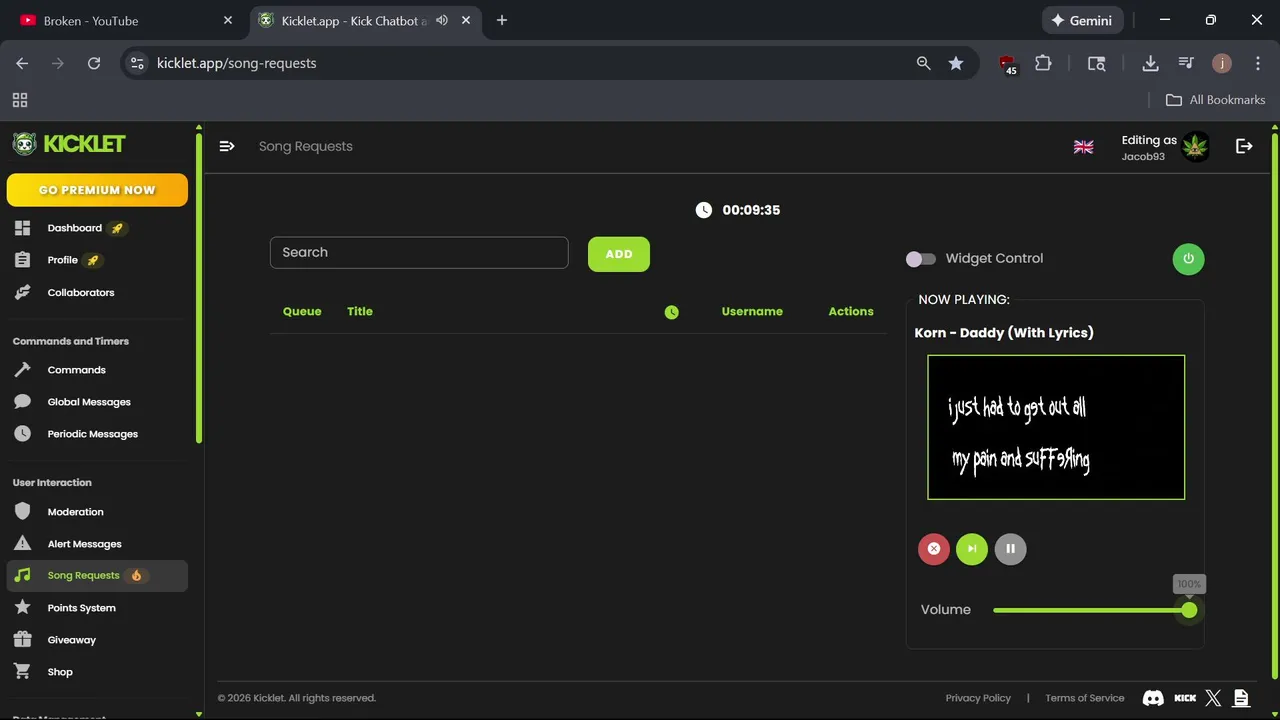Click the Volume slider handle
Screen dimensions: 1280x720
(x=1189, y=610)
